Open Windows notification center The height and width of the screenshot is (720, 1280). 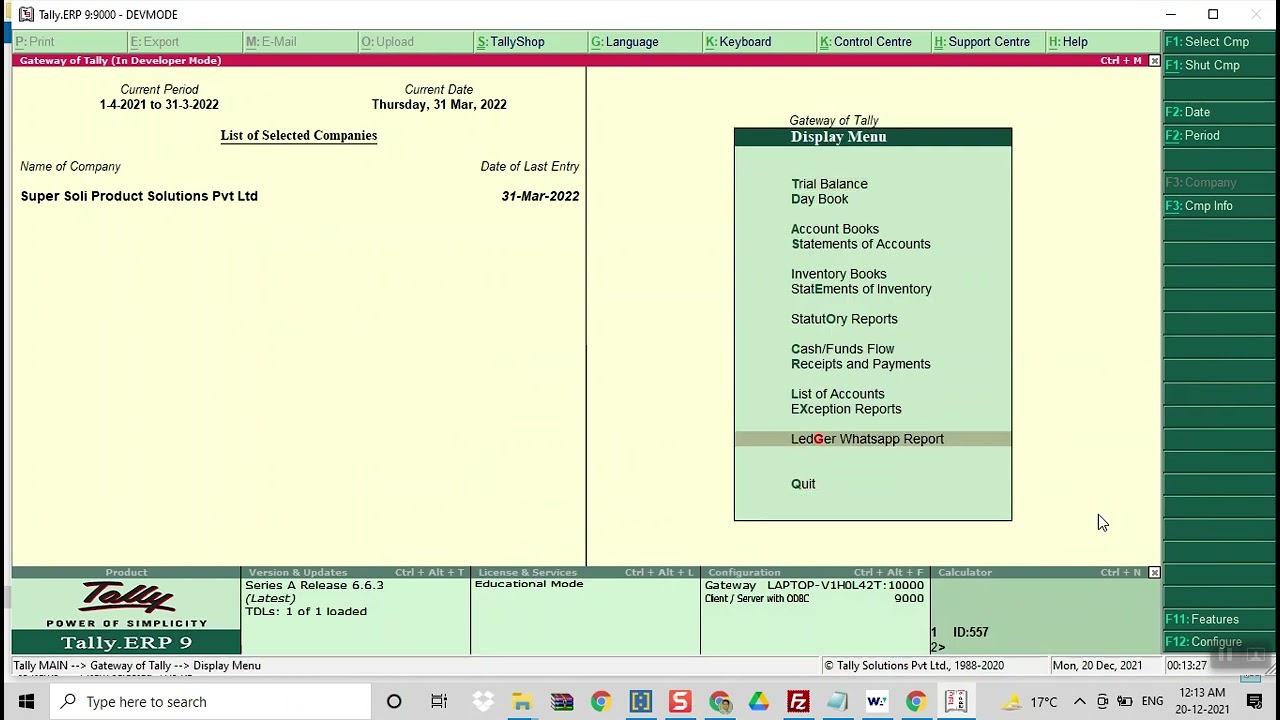[x=1255, y=702]
